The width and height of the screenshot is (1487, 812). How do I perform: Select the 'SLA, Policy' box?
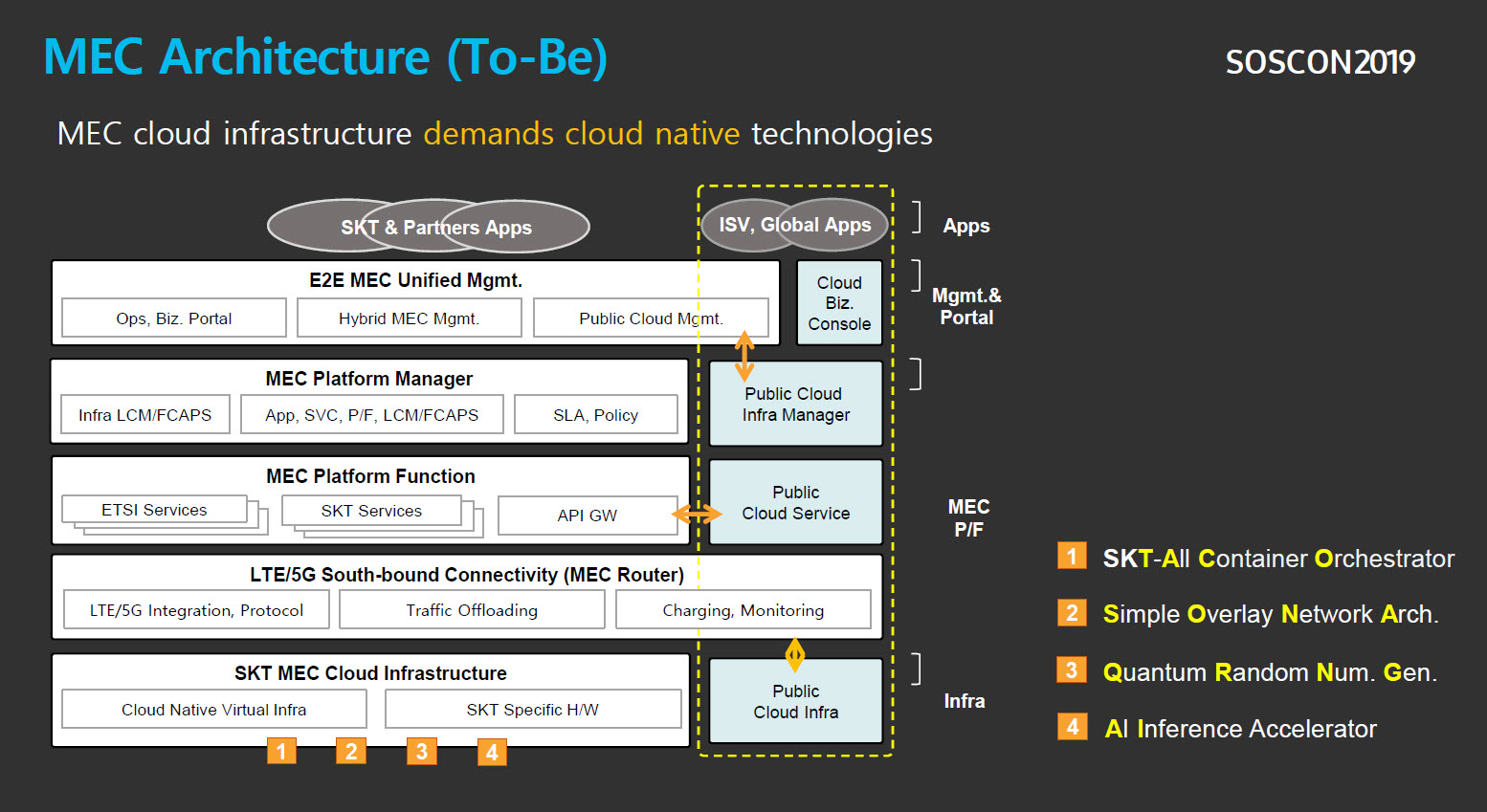pos(596,415)
